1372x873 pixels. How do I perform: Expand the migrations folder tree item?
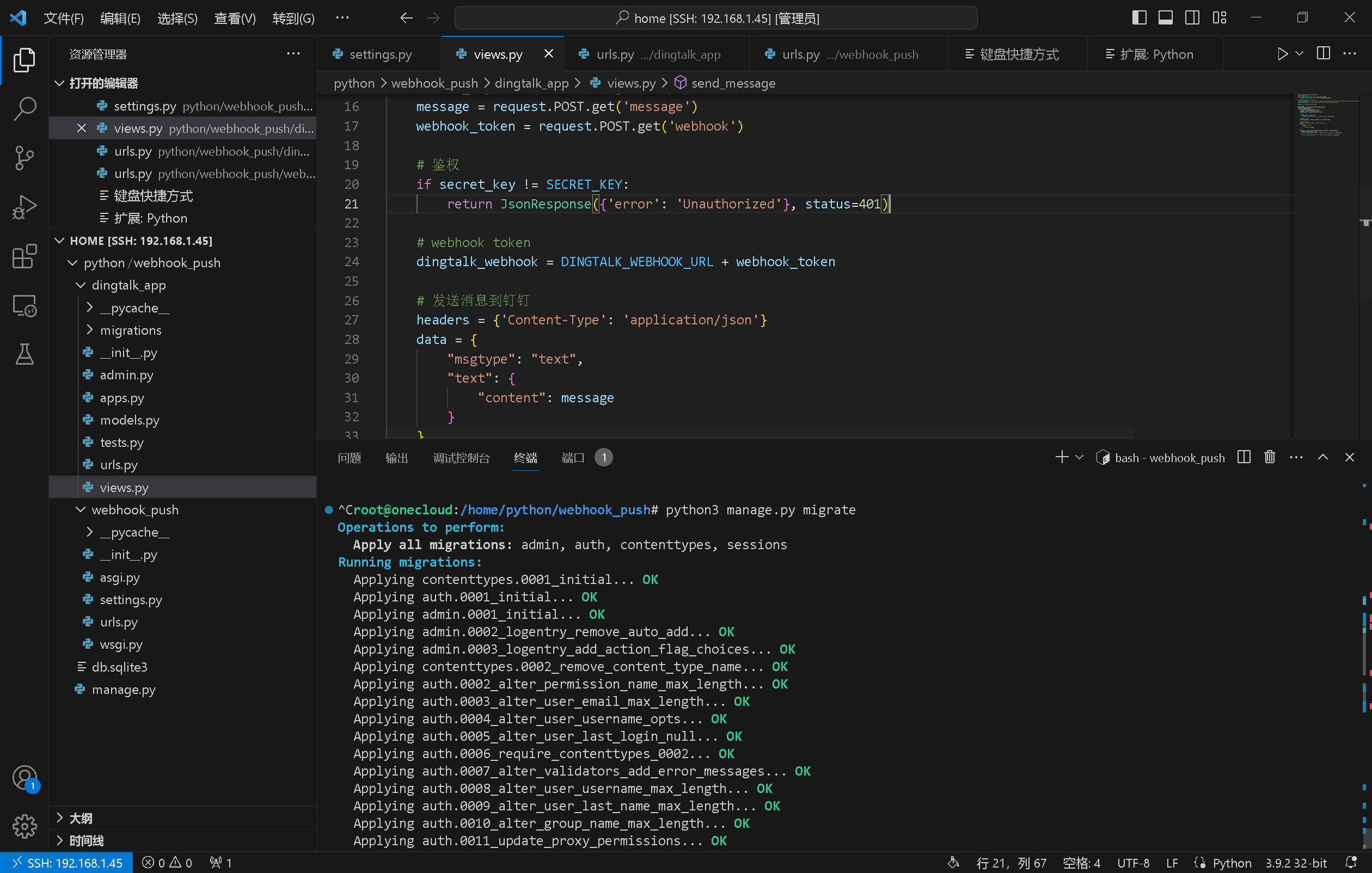pyautogui.click(x=90, y=330)
